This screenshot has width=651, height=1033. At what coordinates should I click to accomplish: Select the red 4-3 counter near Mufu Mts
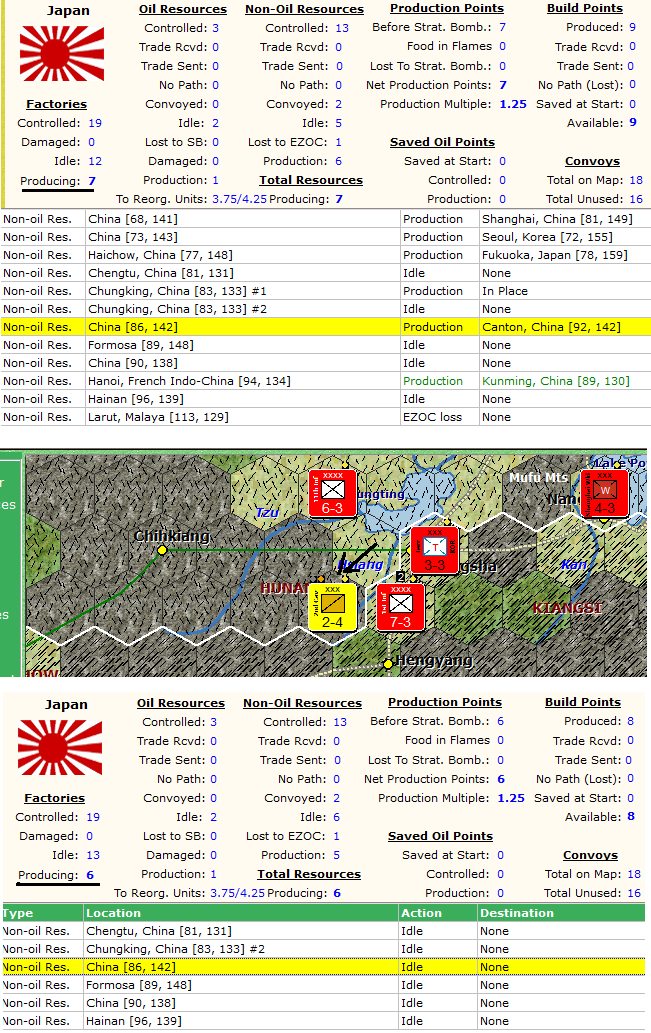(x=604, y=493)
